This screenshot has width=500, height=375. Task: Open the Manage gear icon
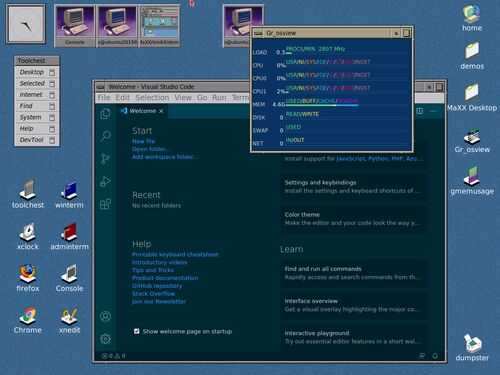105,339
